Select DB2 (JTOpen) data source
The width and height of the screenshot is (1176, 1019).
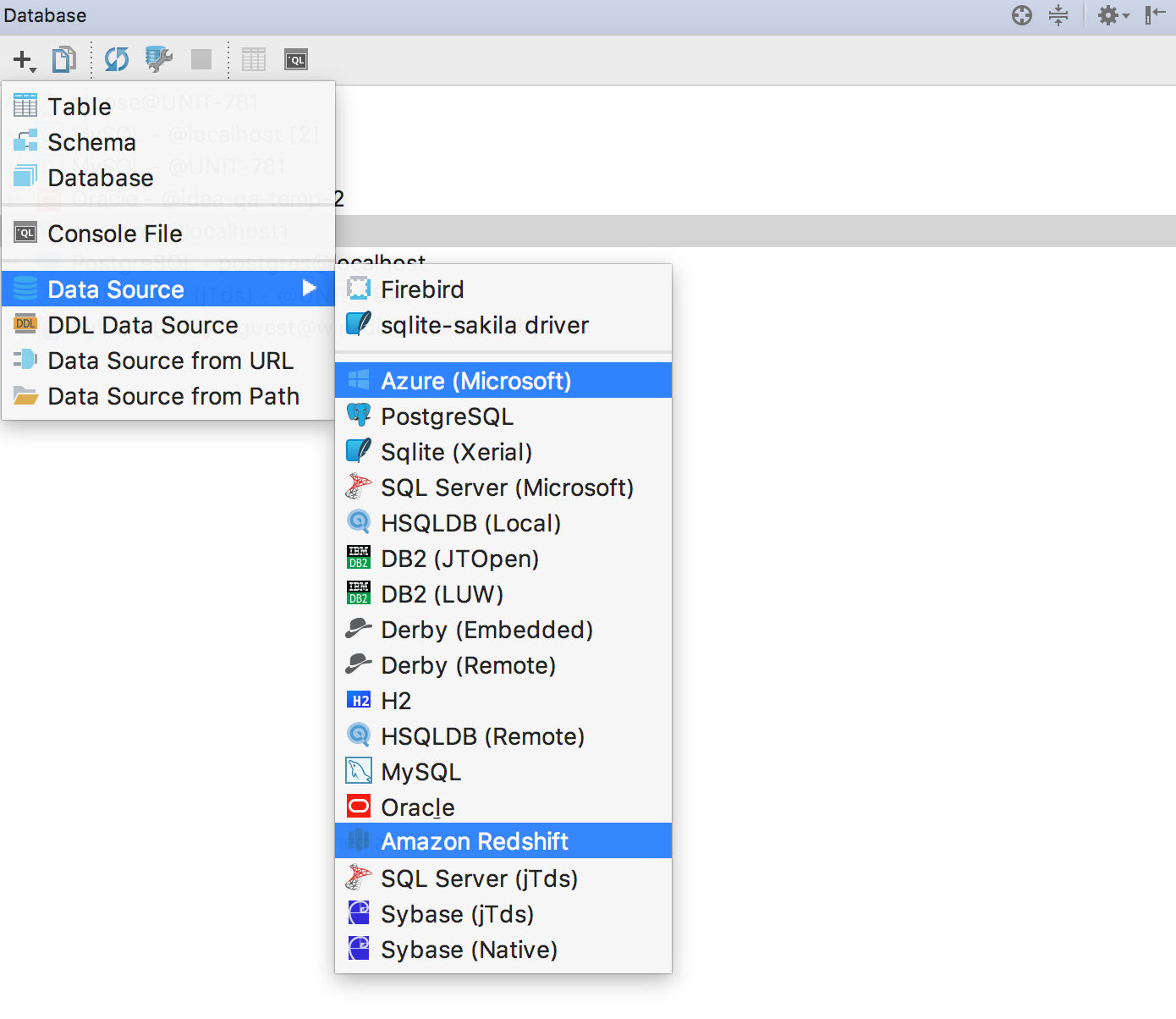tap(503, 559)
